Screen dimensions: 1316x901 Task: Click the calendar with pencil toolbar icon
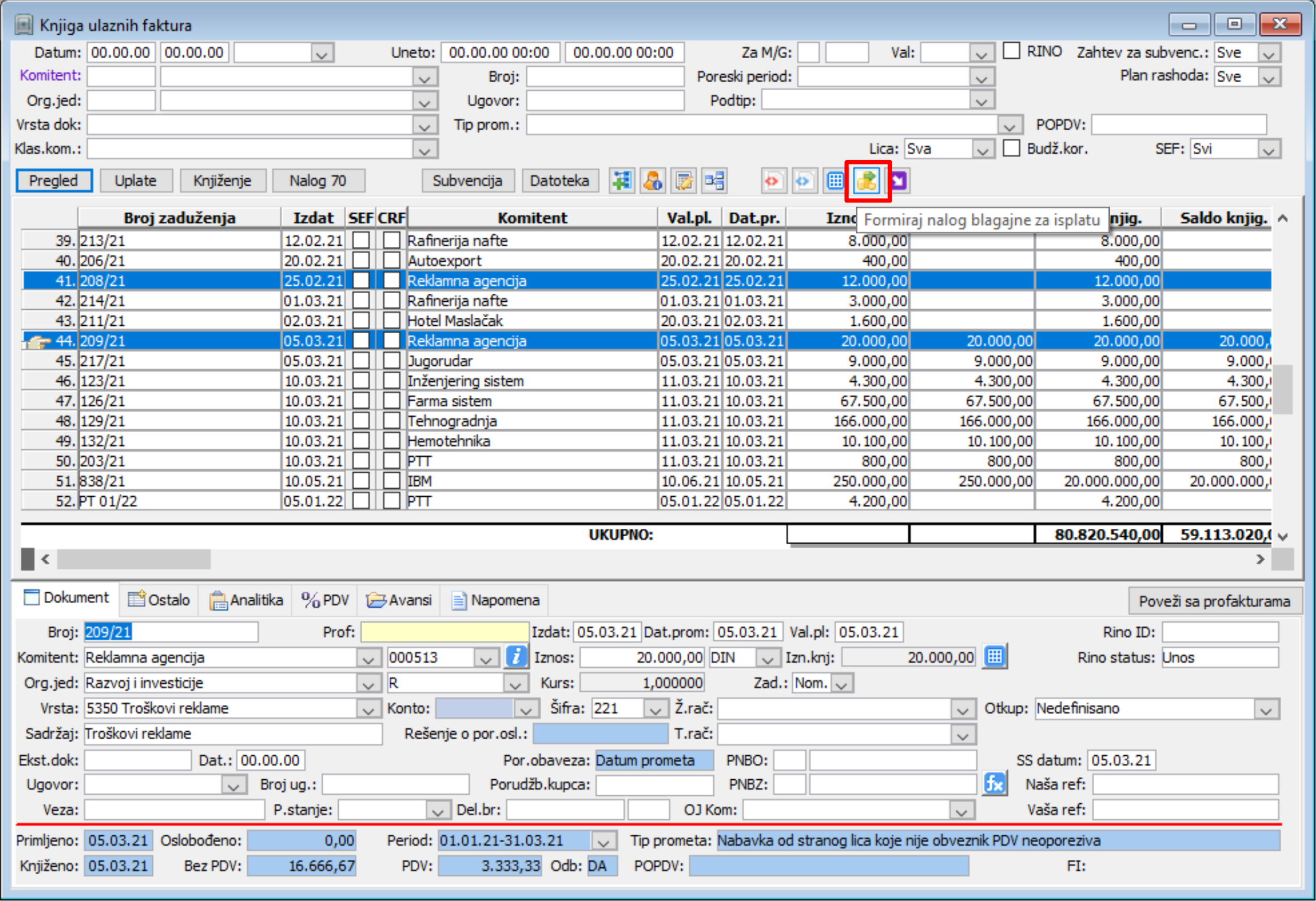coord(683,181)
